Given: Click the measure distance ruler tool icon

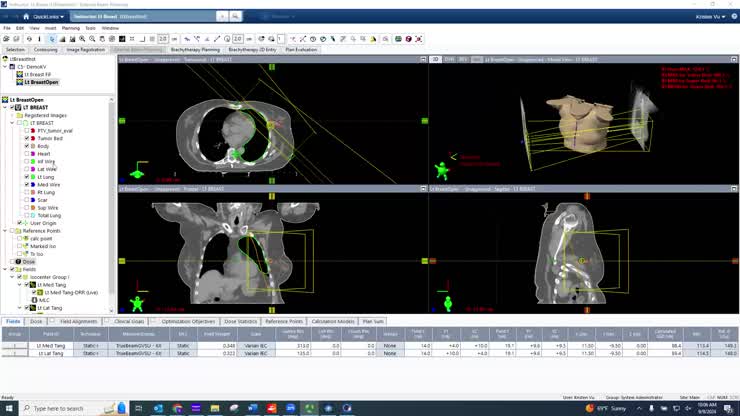Looking at the screenshot, I should point(217,39).
